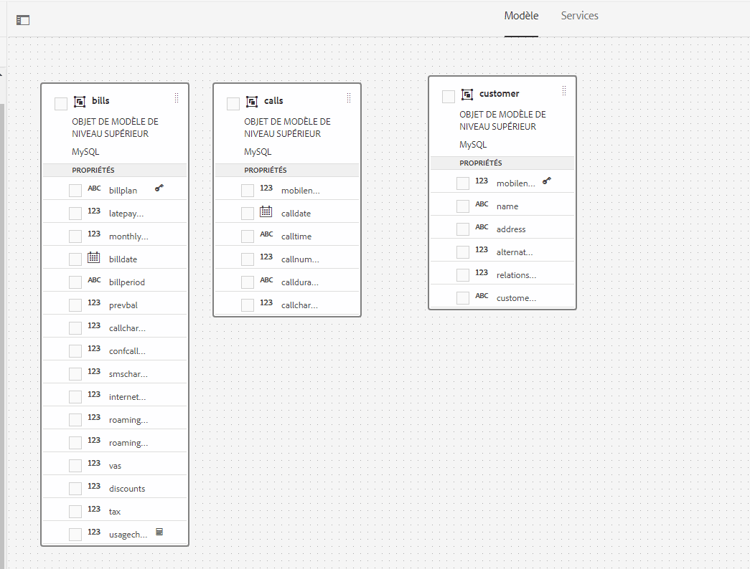Click the calendar type icon for calldate
750x569 pixels.
click(x=266, y=211)
